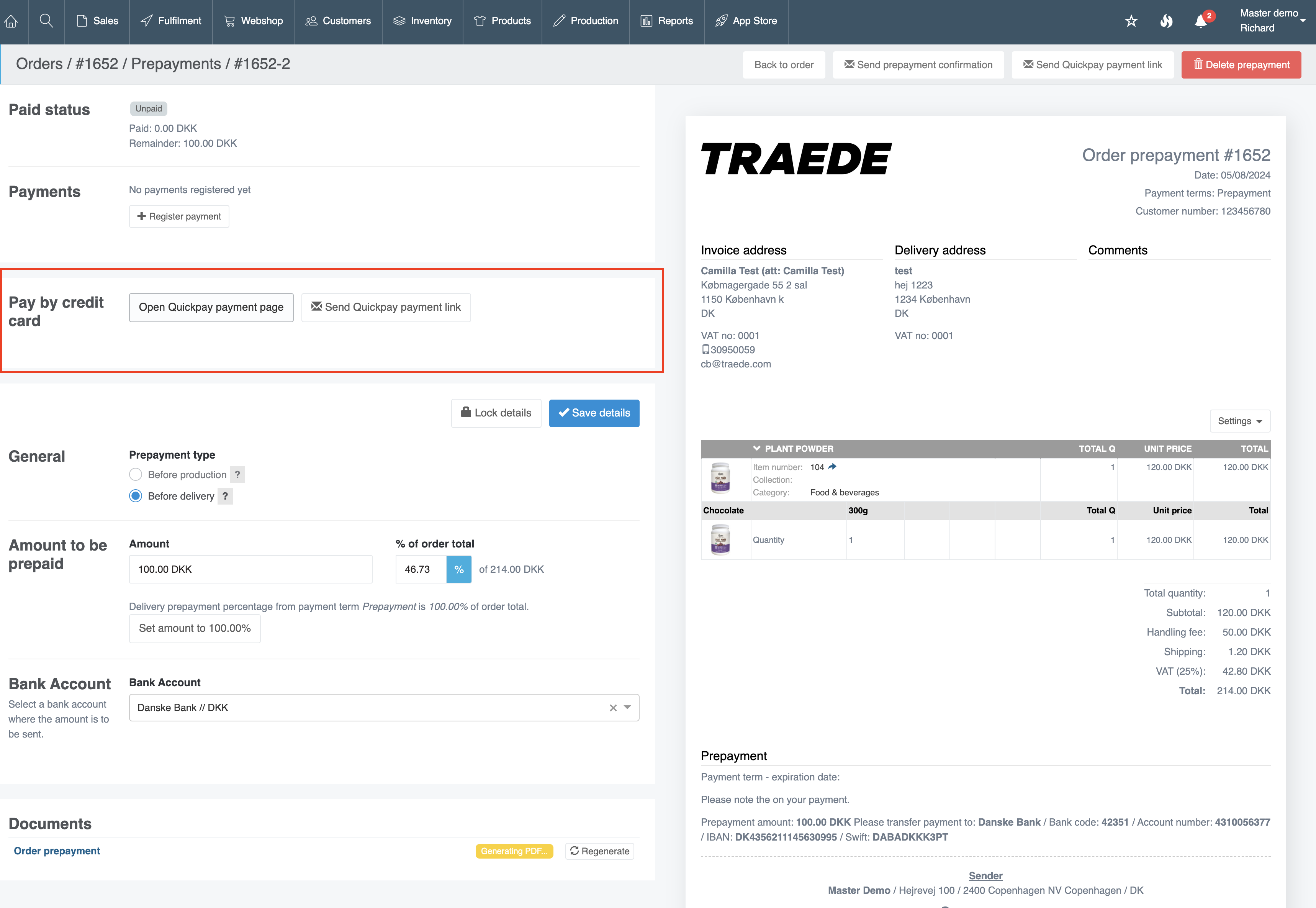
Task: Go to the home icon in navbar
Action: coord(11,21)
